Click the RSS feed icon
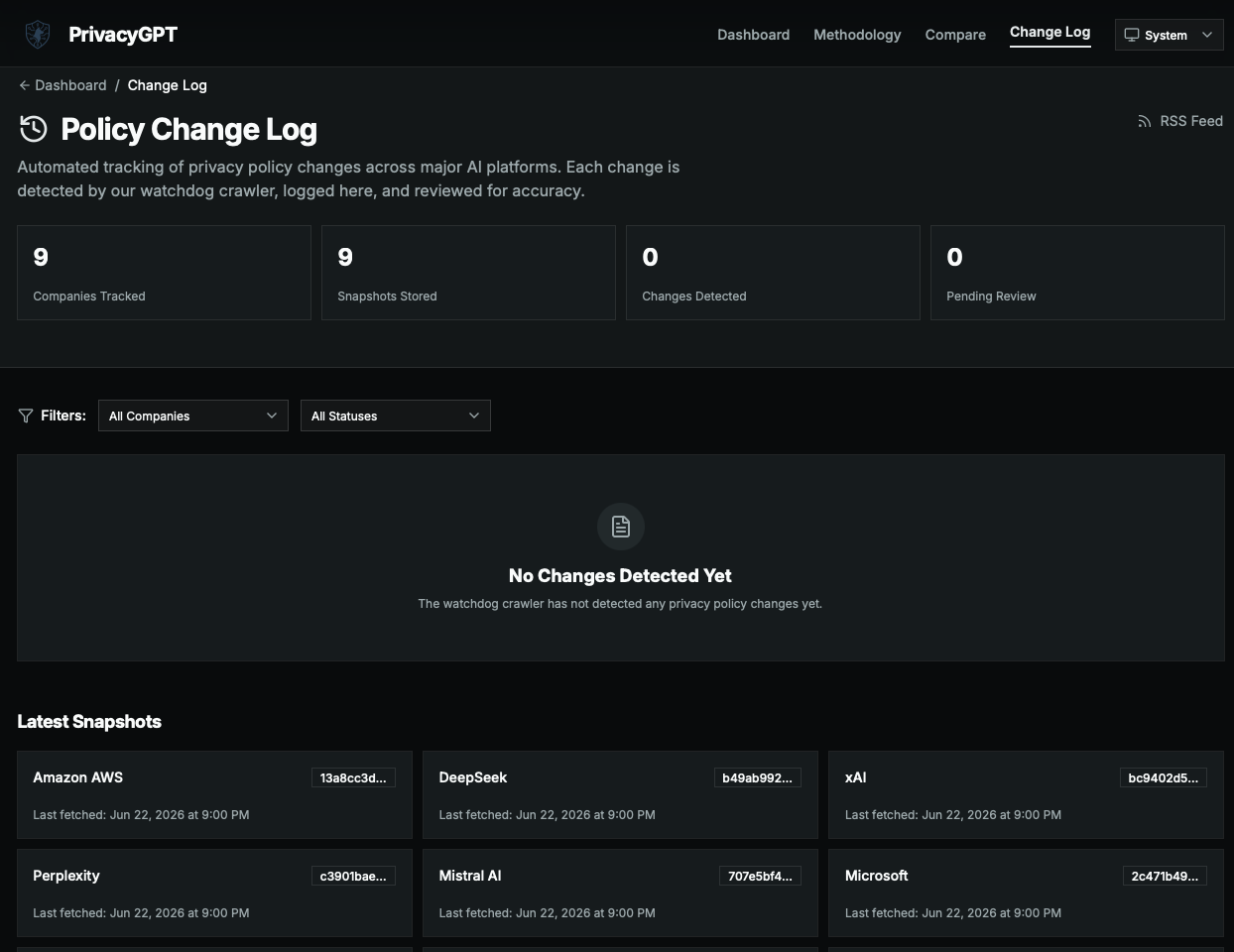Viewport: 1234px width, 952px height. coord(1144,121)
